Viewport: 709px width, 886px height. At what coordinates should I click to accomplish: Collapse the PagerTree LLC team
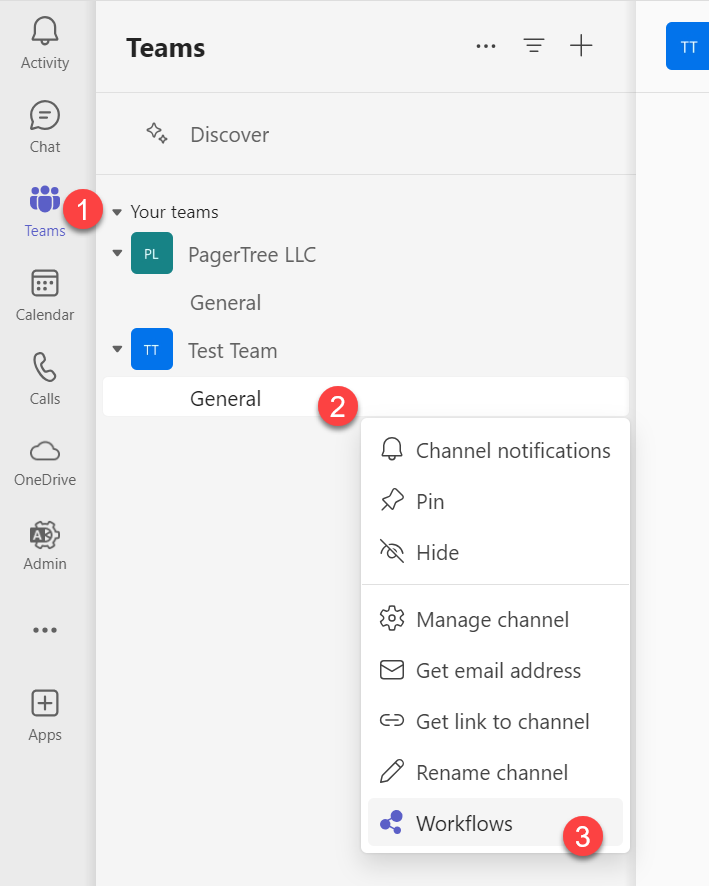tap(117, 253)
